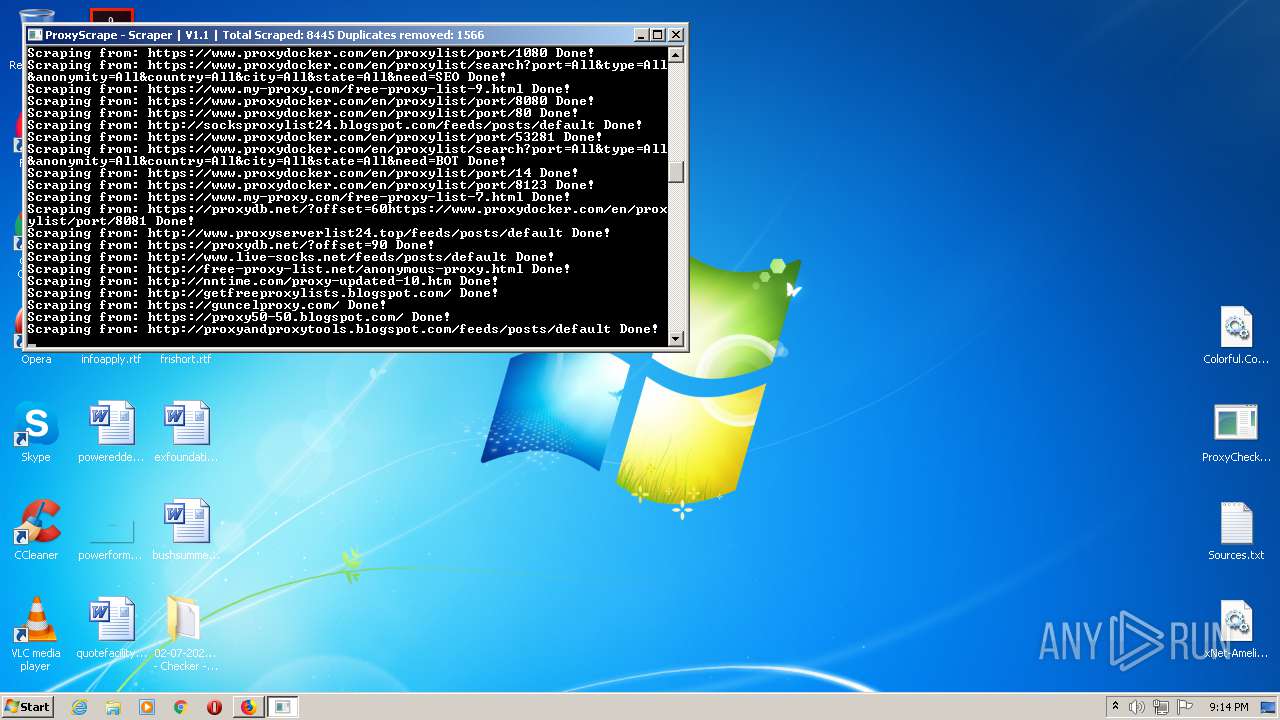Select the xNet-Ameli file icon

tap(1236, 629)
